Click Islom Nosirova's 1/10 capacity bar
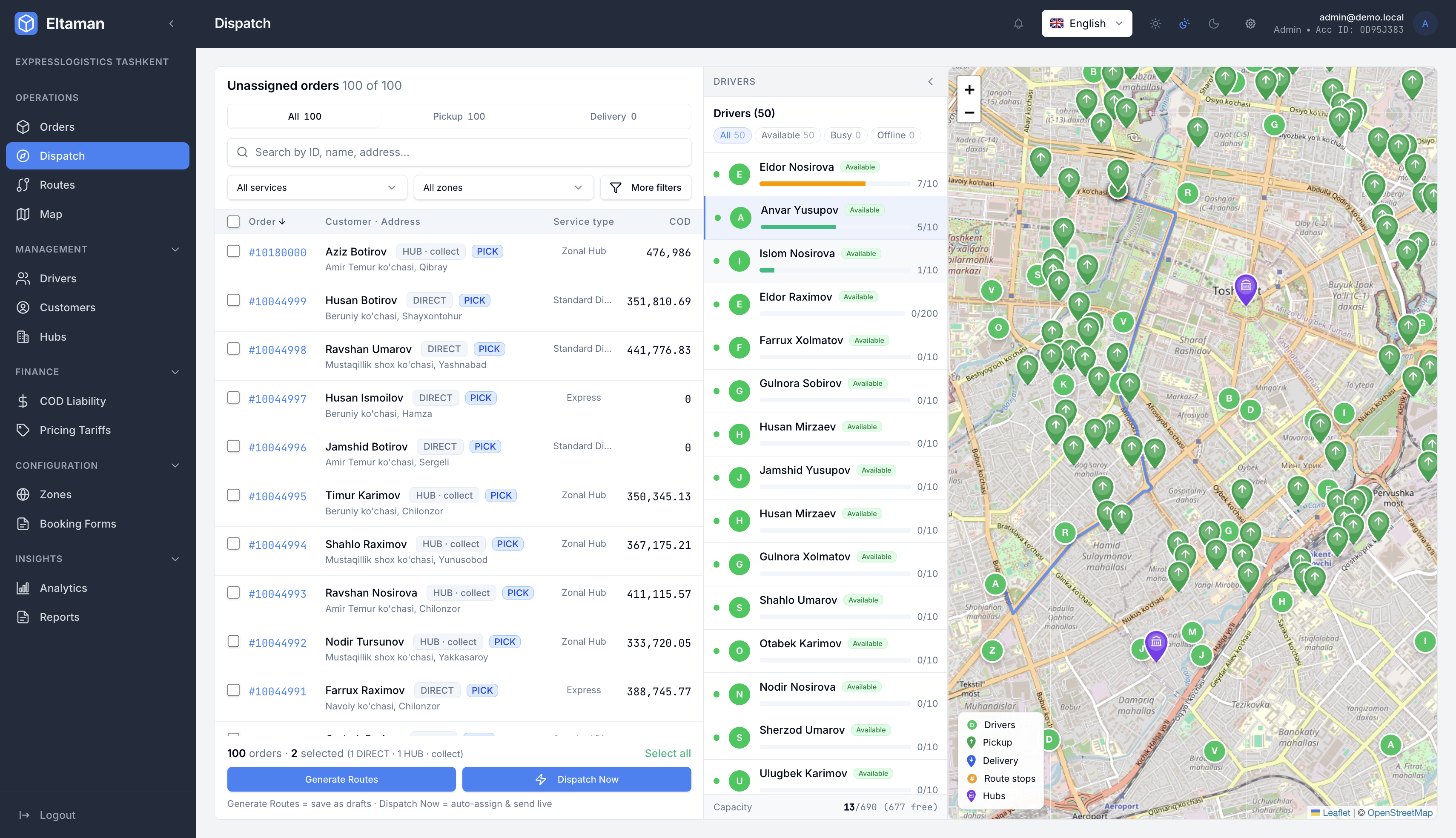 [835, 270]
